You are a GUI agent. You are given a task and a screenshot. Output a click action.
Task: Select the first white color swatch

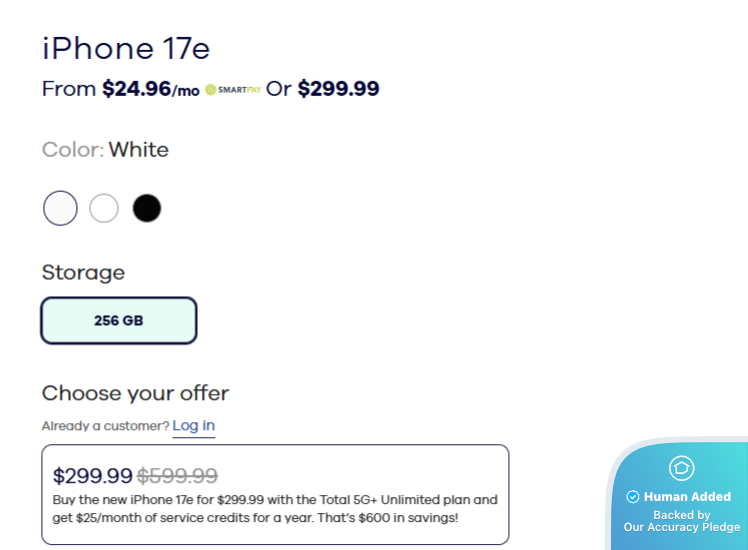pos(60,208)
